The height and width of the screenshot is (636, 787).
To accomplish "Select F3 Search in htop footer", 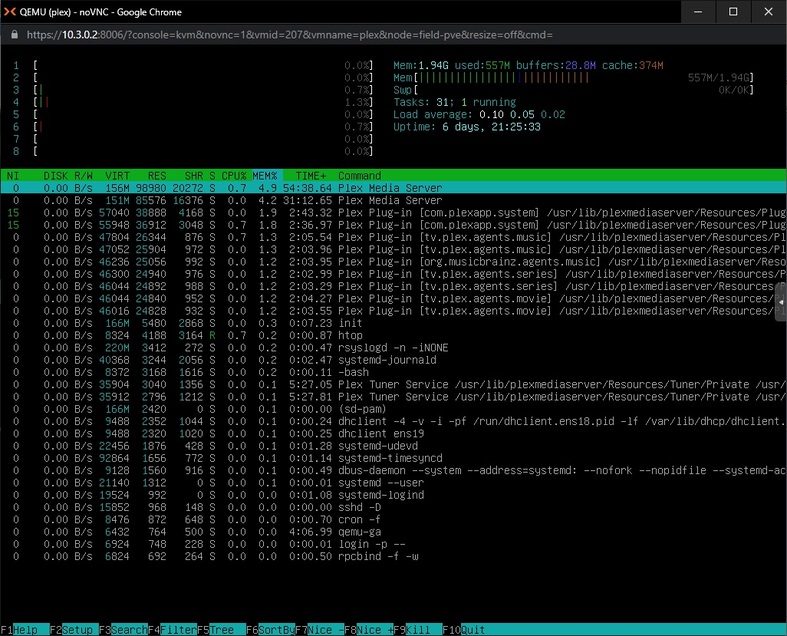I will click(123, 629).
